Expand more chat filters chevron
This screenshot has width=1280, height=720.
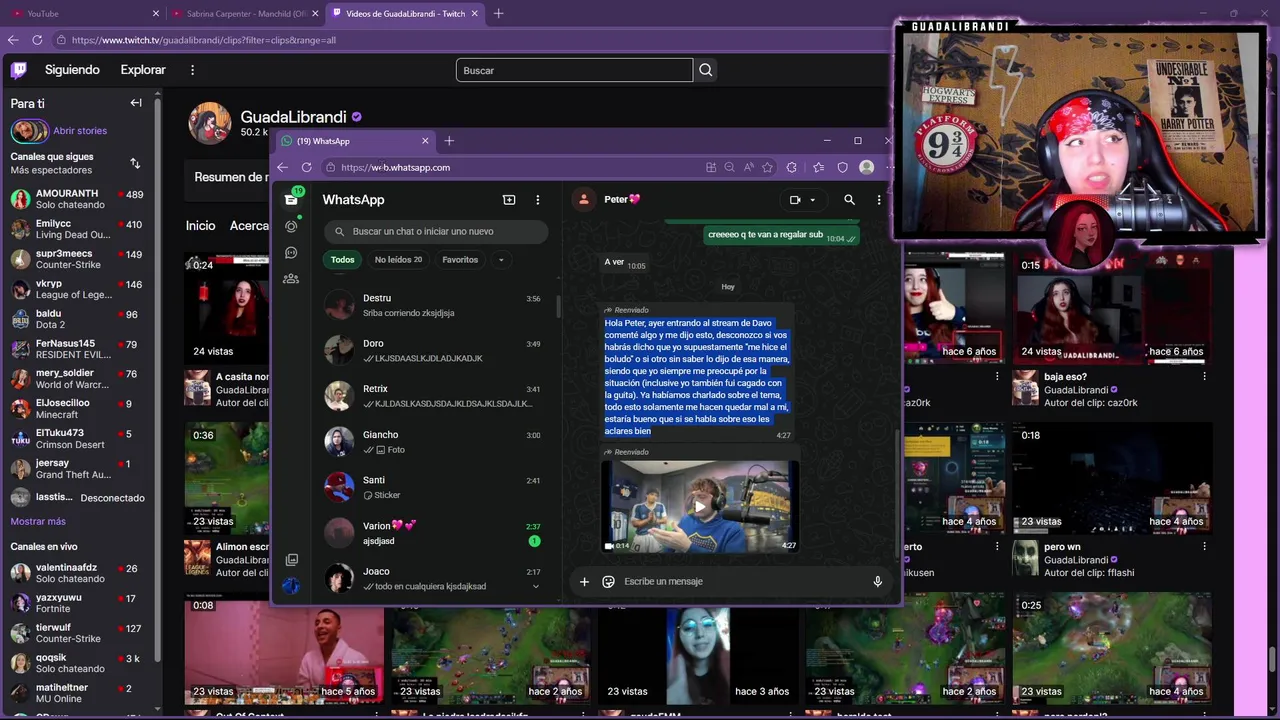[x=501, y=260]
